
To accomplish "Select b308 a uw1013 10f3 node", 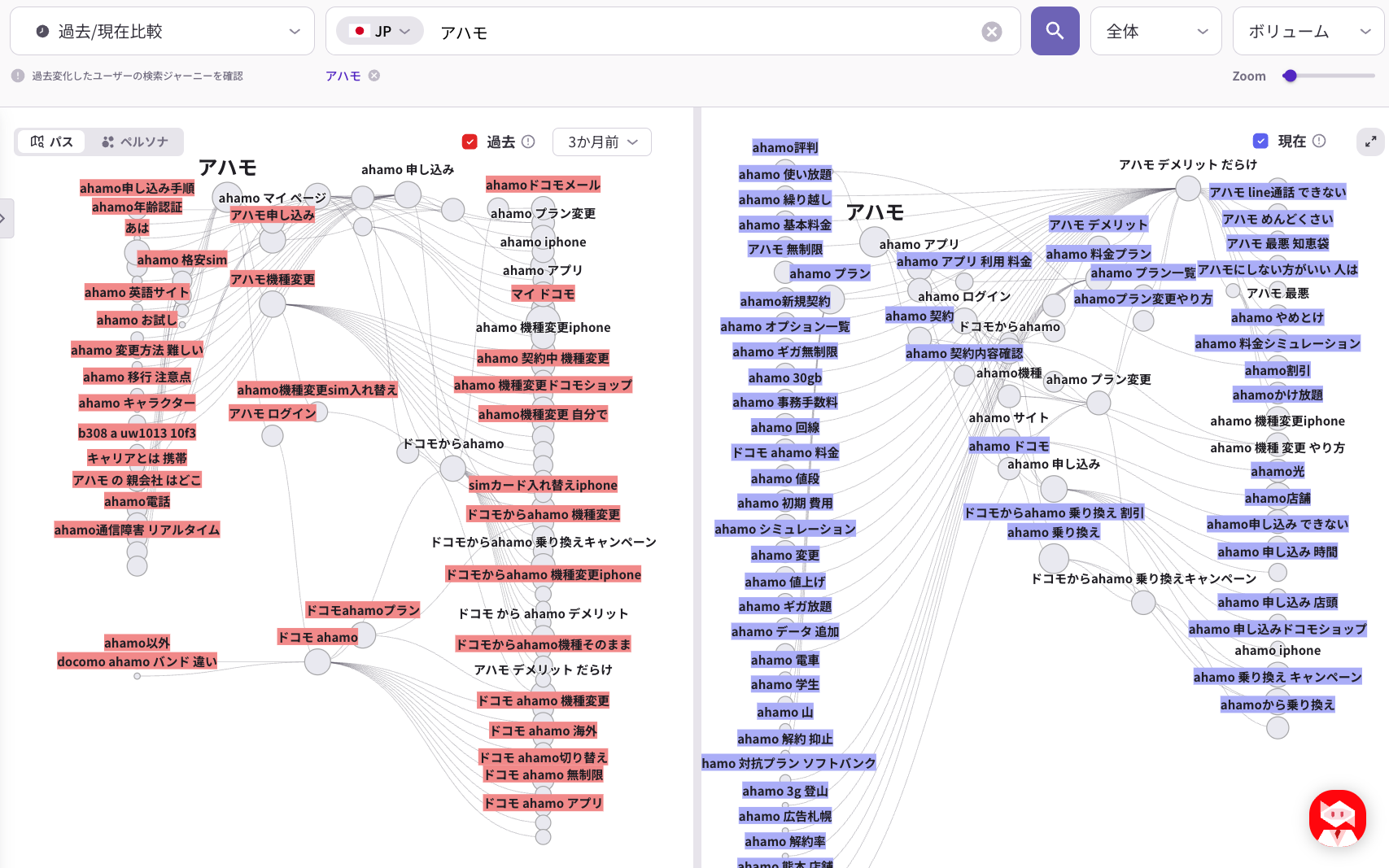I will 137,433.
